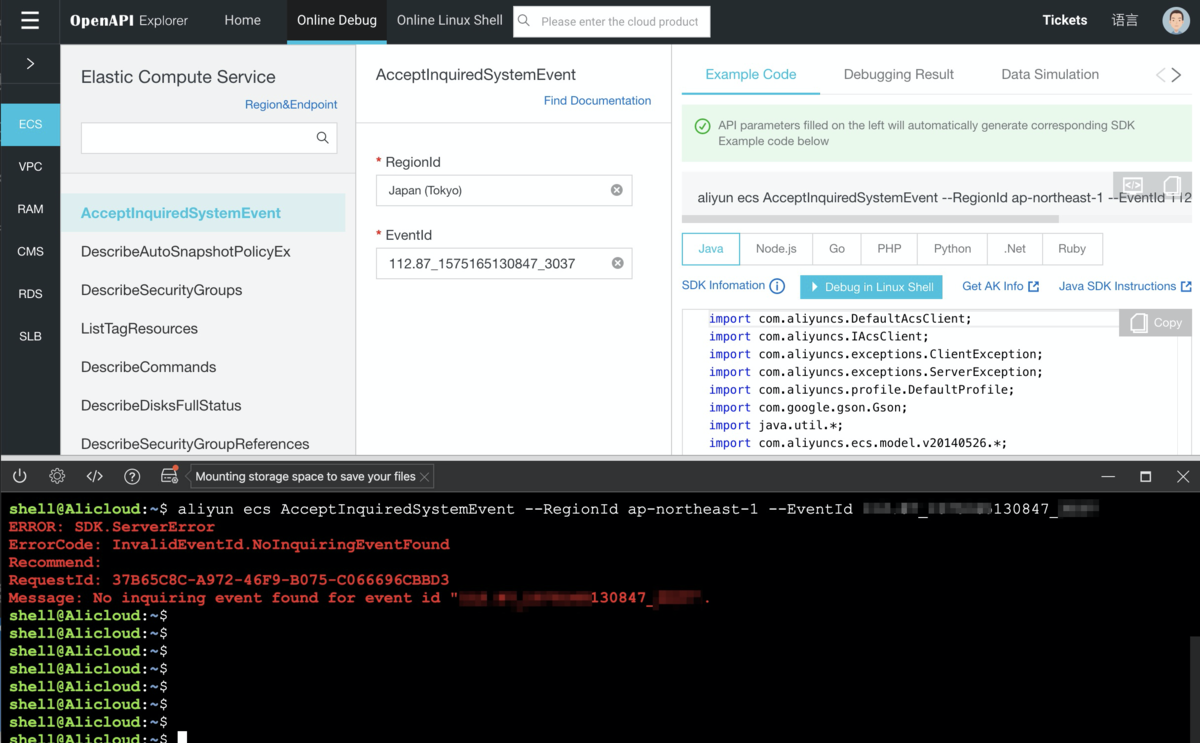Expand the collapsed left sidebar chevron

30,64
